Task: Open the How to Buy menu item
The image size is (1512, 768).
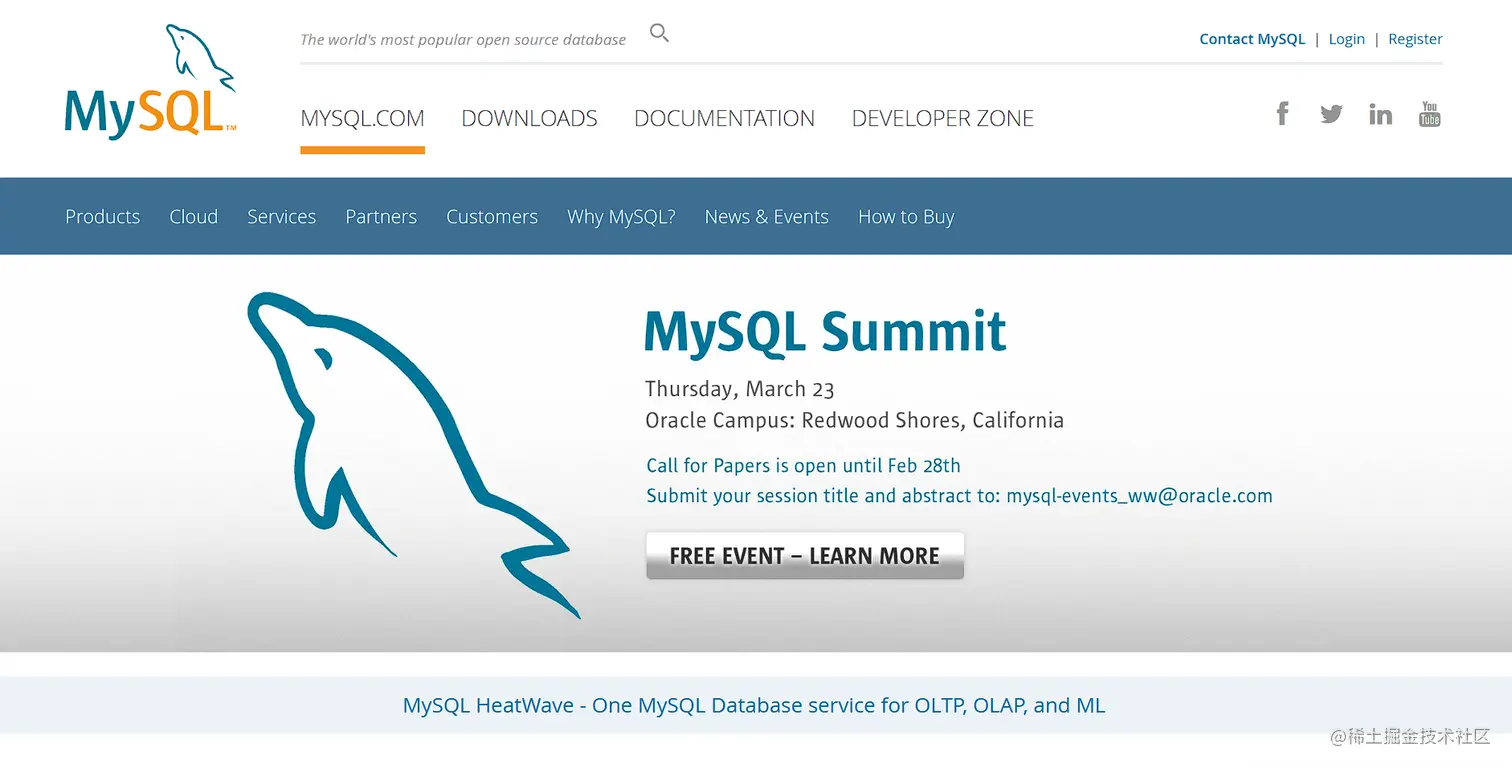Action: tap(906, 216)
